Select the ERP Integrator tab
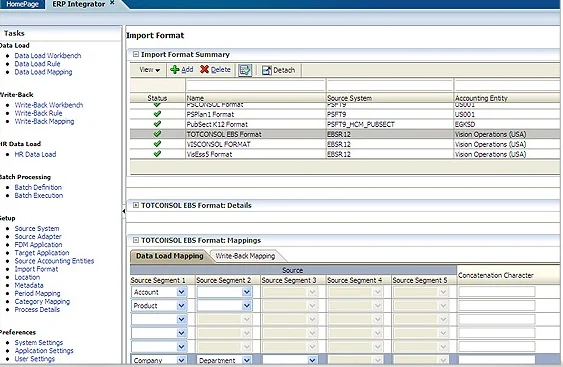The image size is (563, 367). pyautogui.click(x=79, y=4)
